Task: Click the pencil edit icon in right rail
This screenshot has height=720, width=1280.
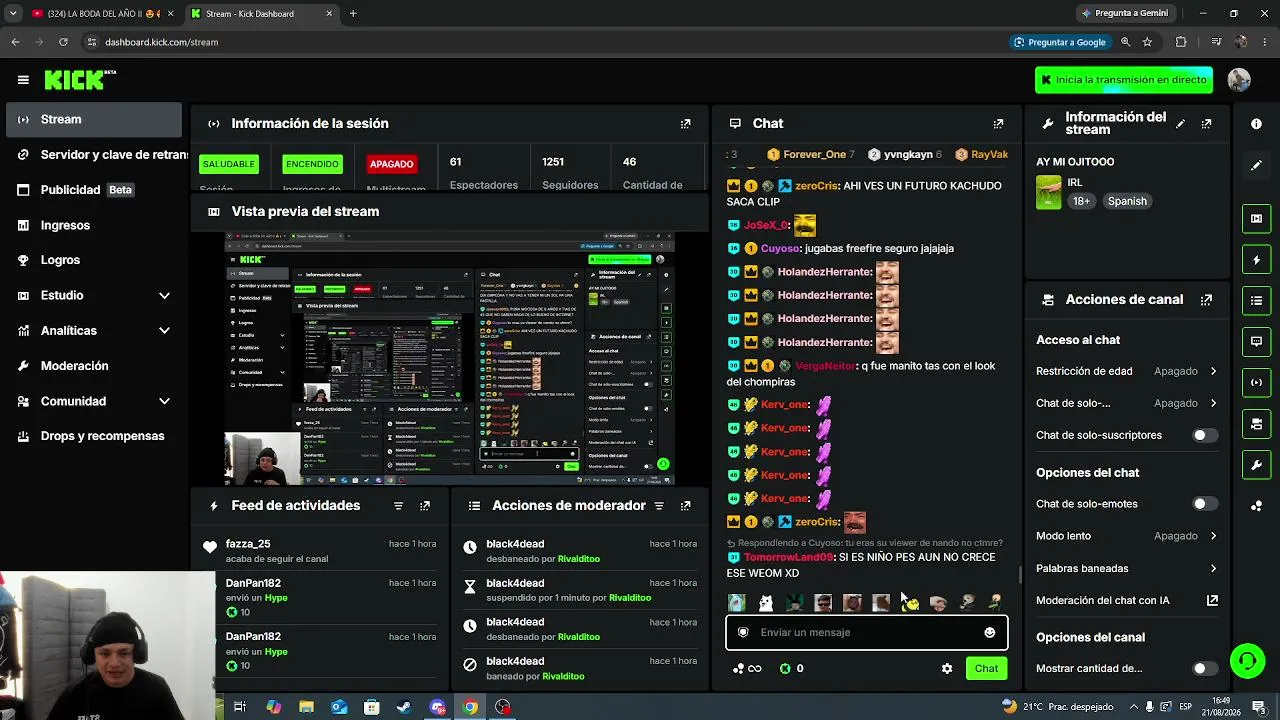Action: click(x=1256, y=165)
